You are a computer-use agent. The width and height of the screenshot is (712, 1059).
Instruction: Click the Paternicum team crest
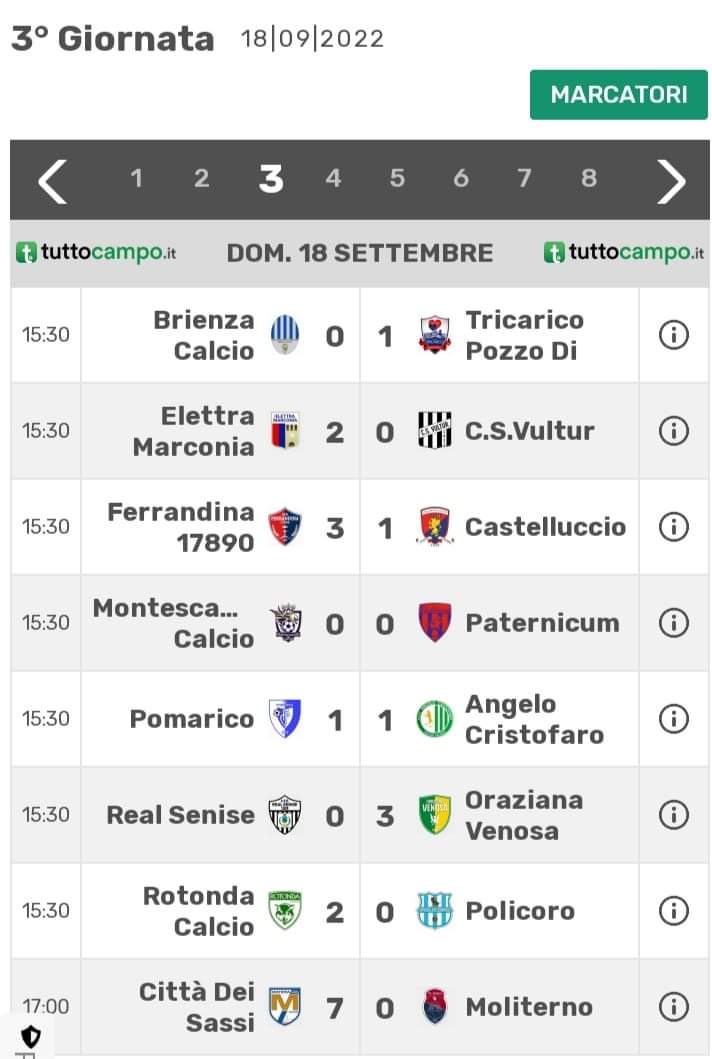(x=434, y=622)
